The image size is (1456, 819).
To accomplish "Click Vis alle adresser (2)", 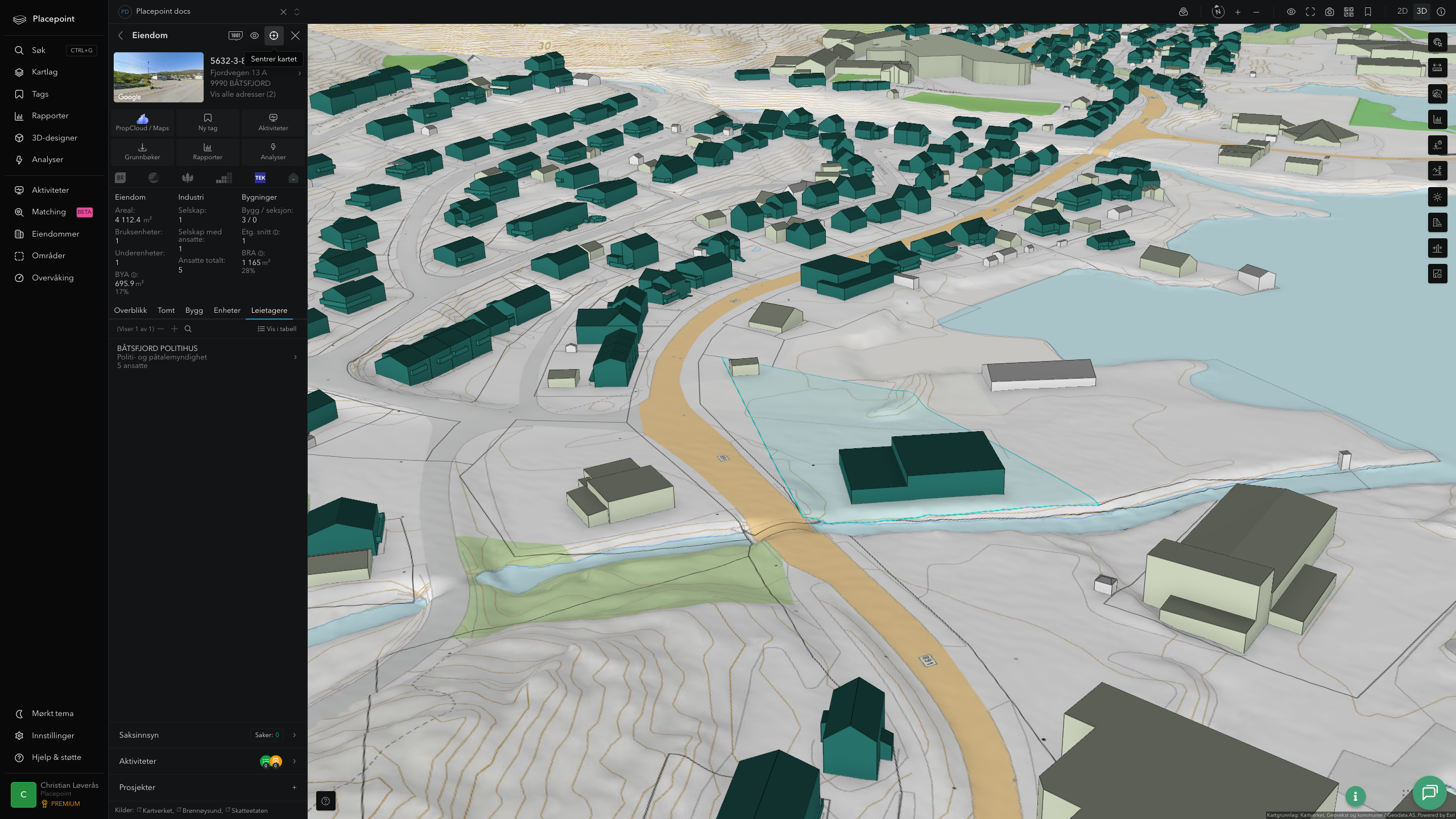I will (x=243, y=94).
